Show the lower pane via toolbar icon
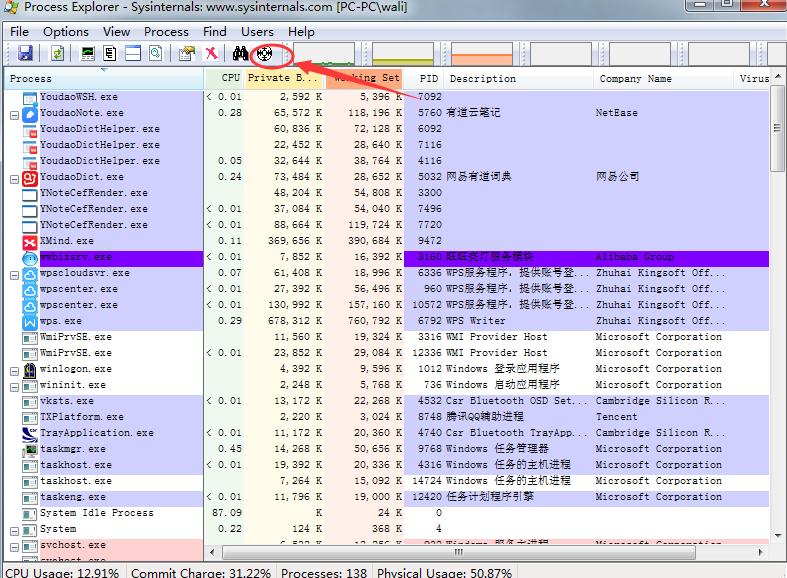Viewport: 787px width, 578px height. pyautogui.click(x=133, y=53)
